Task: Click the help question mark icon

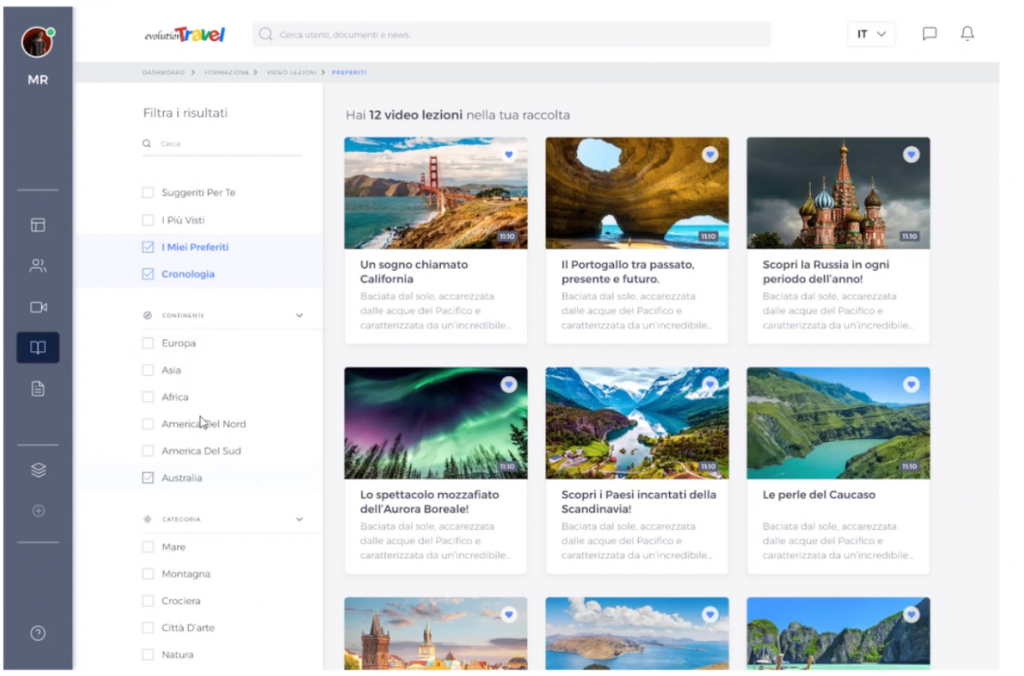Action: tap(38, 633)
